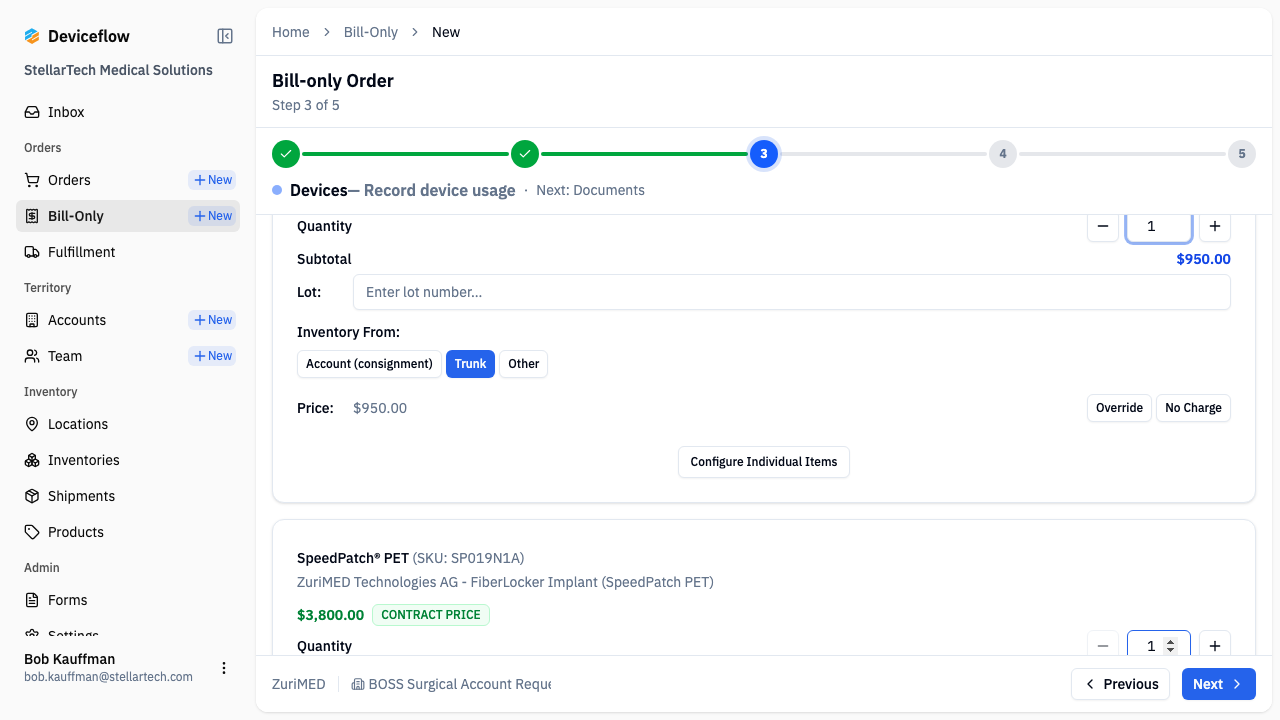Screen dimensions: 1280x720
Task: Open the Locations sidebar item
Action: click(x=128, y=424)
